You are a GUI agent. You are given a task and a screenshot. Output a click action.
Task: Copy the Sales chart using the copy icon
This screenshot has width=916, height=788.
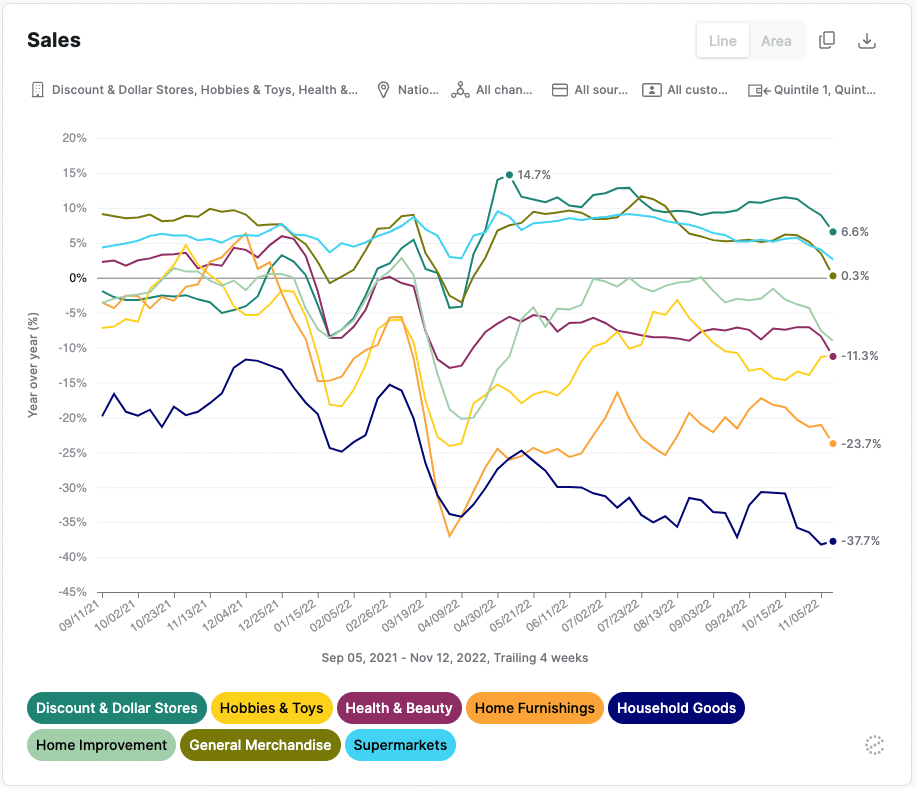coord(827,40)
